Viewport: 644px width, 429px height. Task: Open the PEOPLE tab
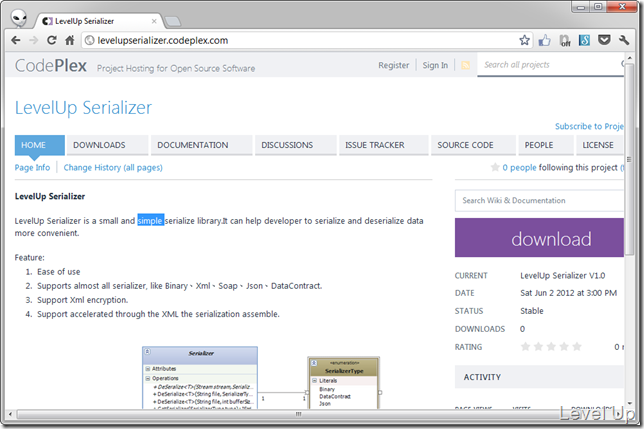click(x=546, y=145)
